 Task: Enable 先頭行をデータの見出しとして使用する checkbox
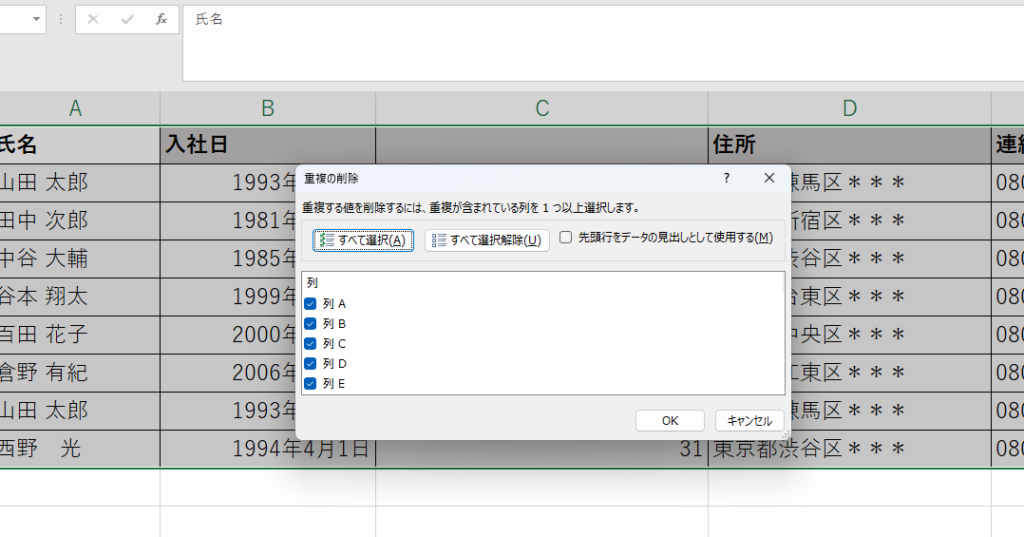pos(566,238)
